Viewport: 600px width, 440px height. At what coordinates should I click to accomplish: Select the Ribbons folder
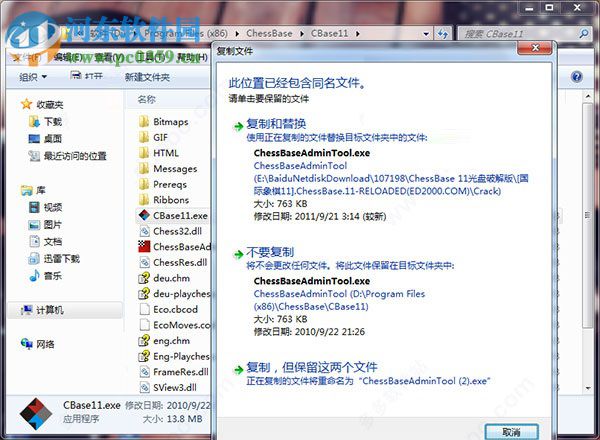[x=164, y=200]
